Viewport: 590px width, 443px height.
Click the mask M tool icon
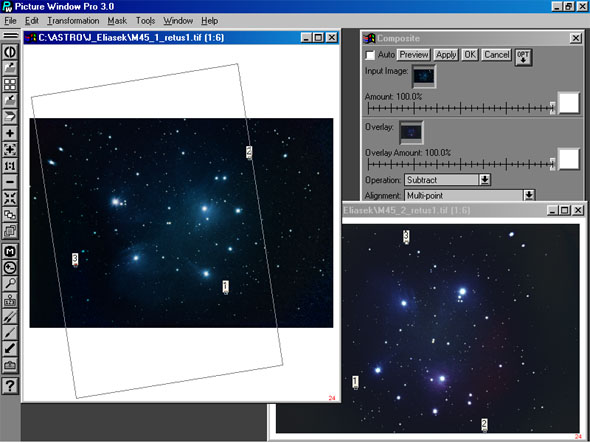point(10,251)
